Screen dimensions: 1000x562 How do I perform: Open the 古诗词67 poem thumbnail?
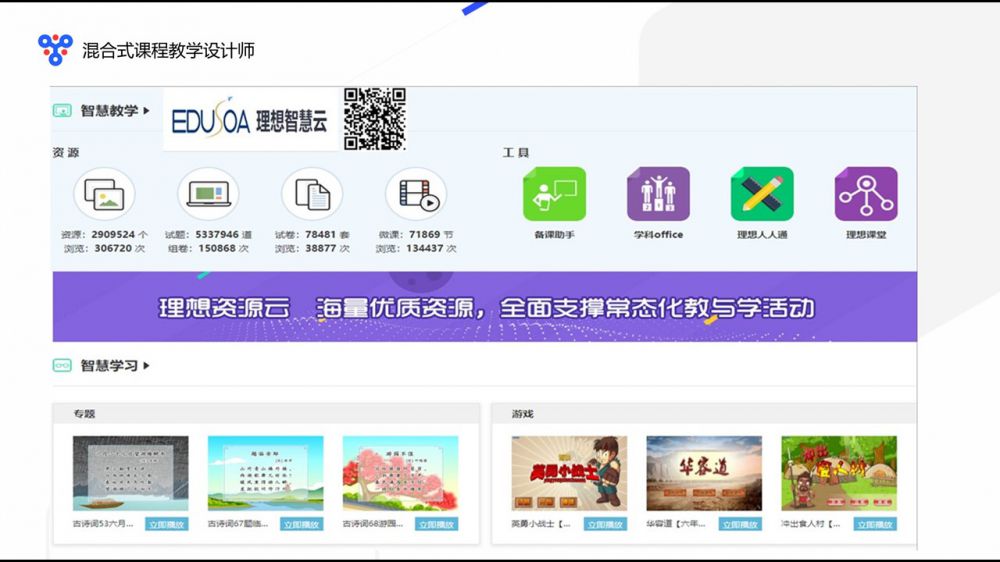point(265,473)
